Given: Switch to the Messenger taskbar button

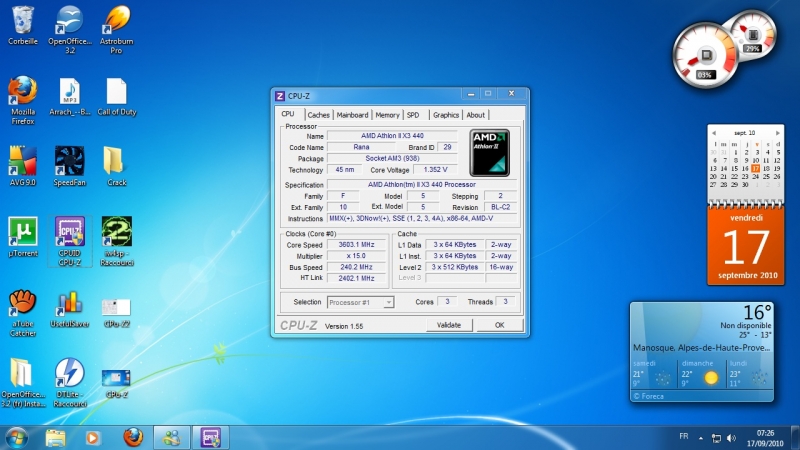Looking at the screenshot, I should 171,438.
